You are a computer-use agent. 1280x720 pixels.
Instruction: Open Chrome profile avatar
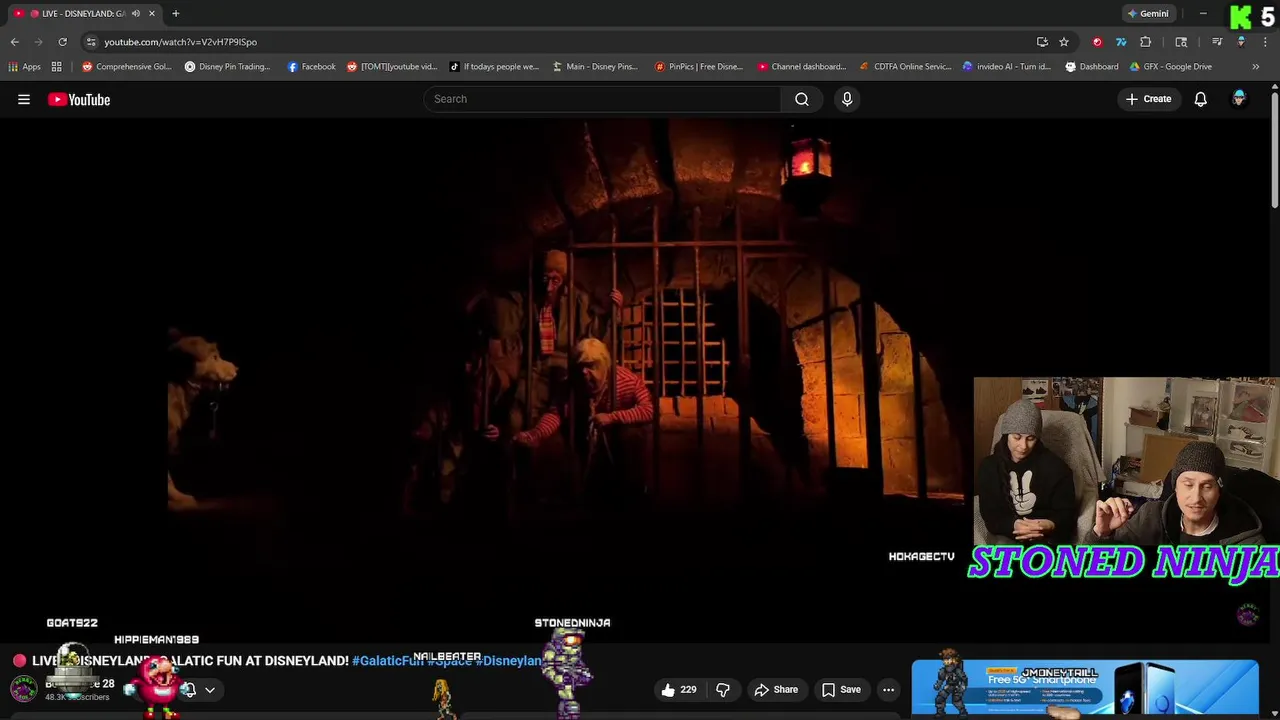point(1241,42)
